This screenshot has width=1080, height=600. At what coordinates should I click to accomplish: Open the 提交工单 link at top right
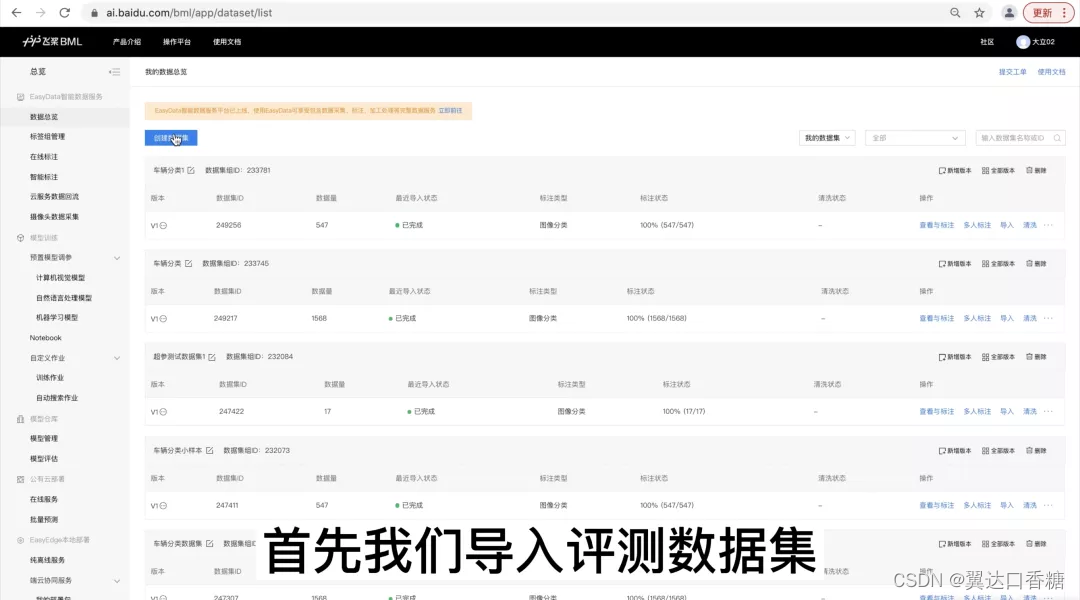pyautogui.click(x=1012, y=71)
